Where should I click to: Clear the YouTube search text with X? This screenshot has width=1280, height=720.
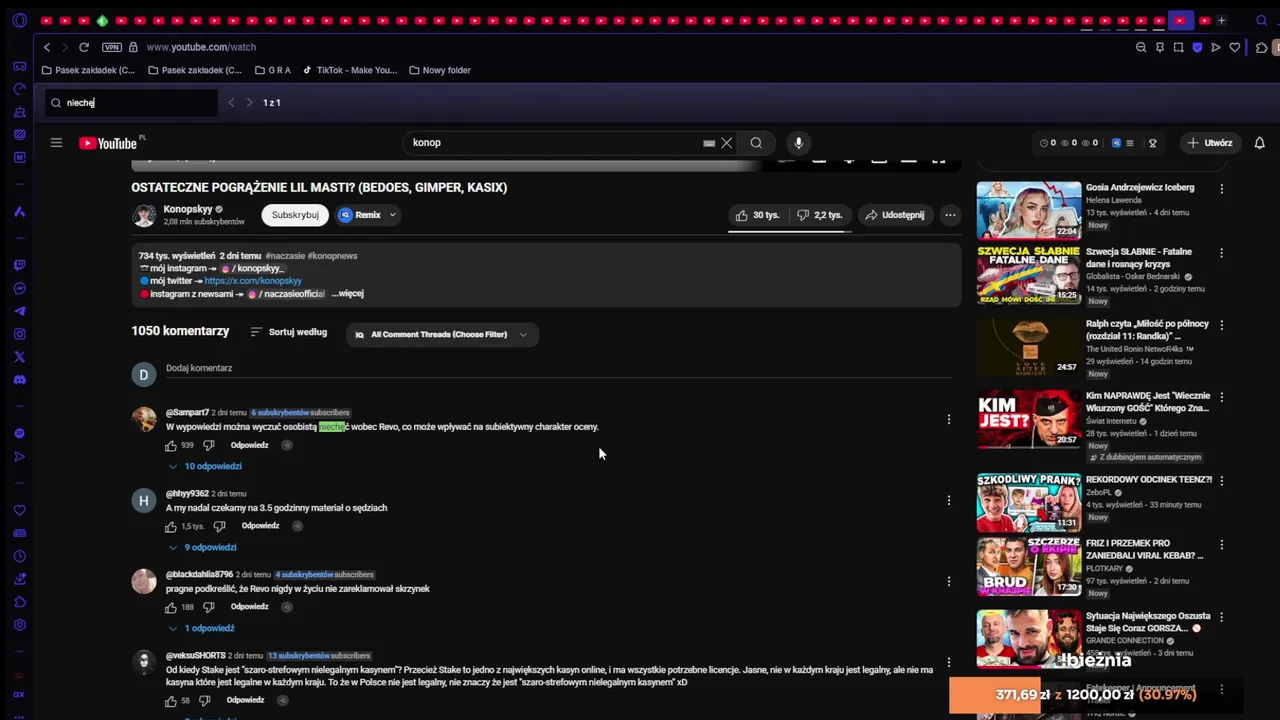(x=727, y=143)
